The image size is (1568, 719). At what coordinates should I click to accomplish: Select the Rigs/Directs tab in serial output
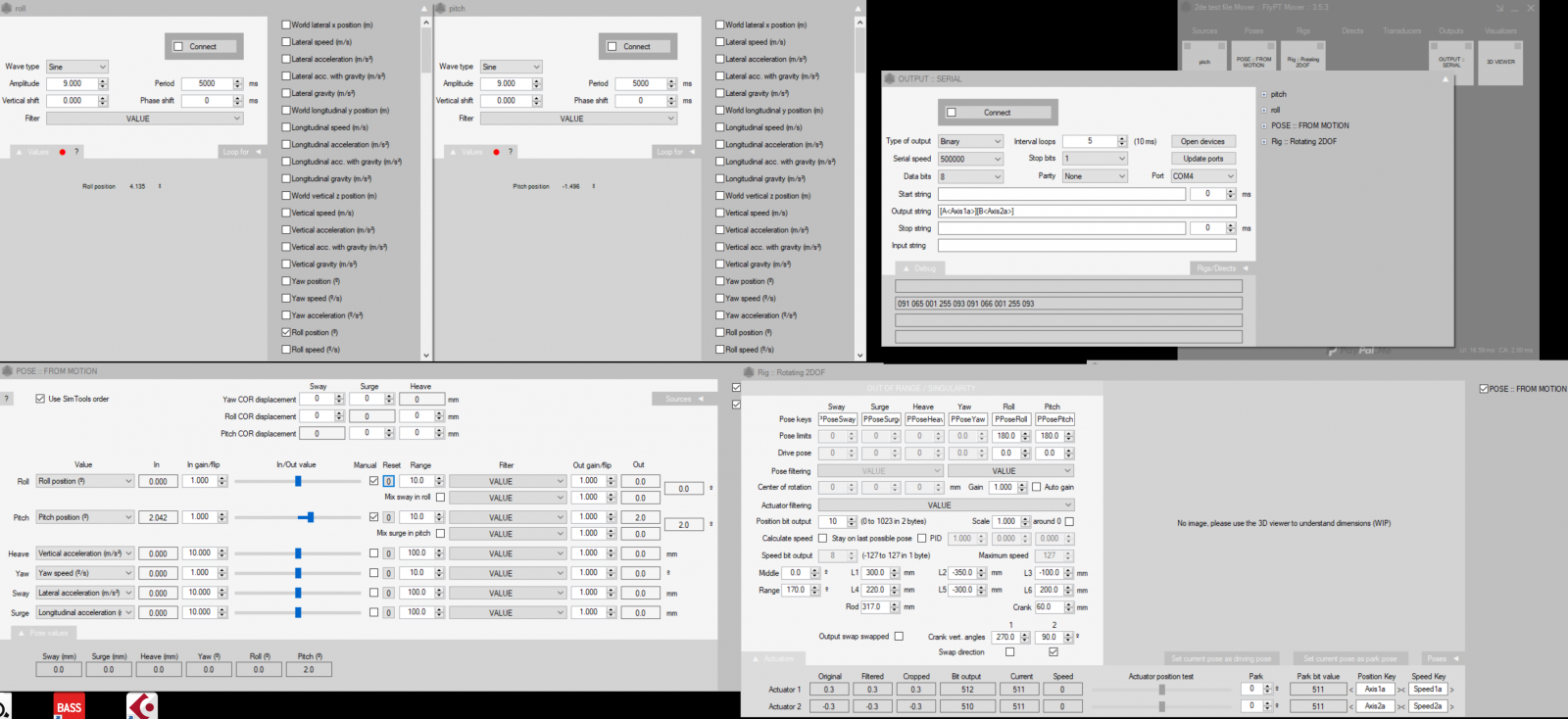(1221, 268)
